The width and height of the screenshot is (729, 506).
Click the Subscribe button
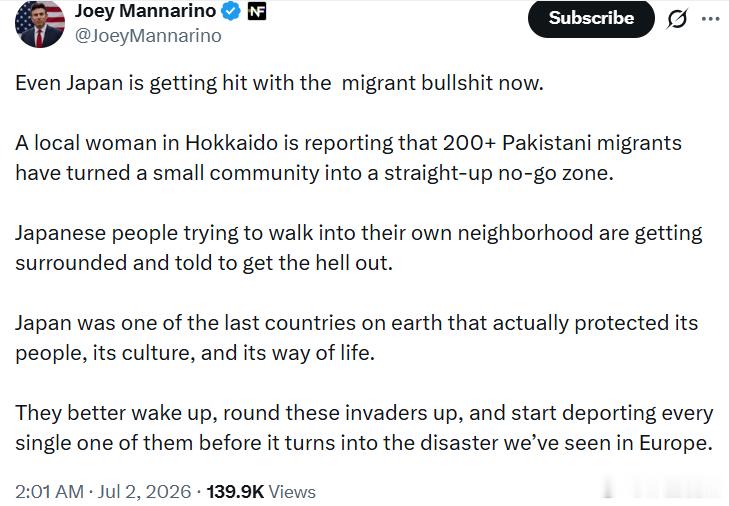pos(591,18)
